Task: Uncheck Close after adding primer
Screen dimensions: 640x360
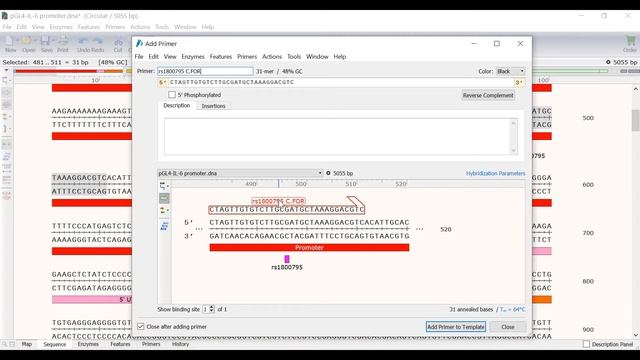Action: [141, 327]
